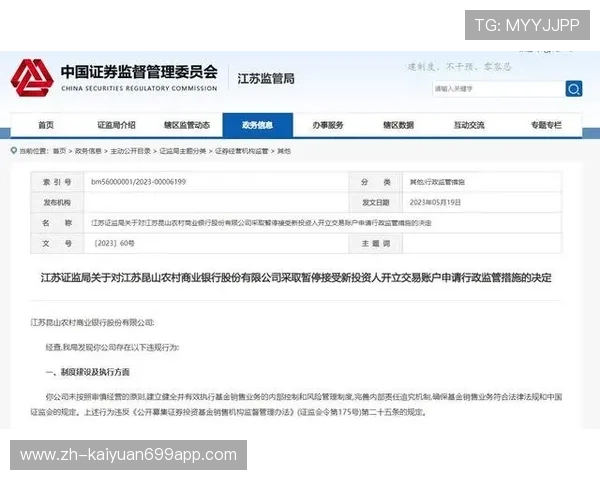Open the 专题专栏 navigation tab
This screenshot has width=600, height=480.
546,125
